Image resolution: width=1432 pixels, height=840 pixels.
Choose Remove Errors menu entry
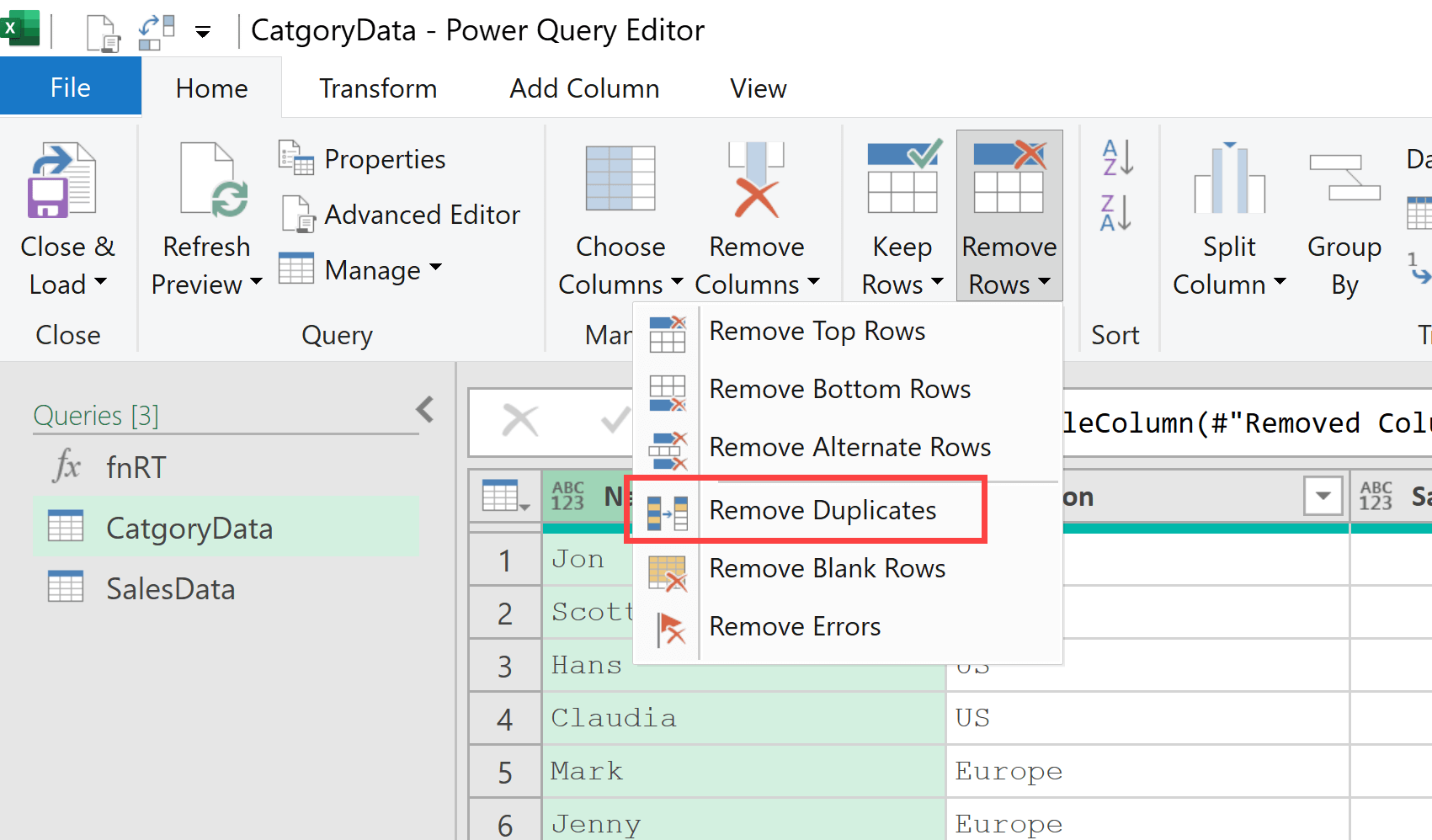point(847,627)
